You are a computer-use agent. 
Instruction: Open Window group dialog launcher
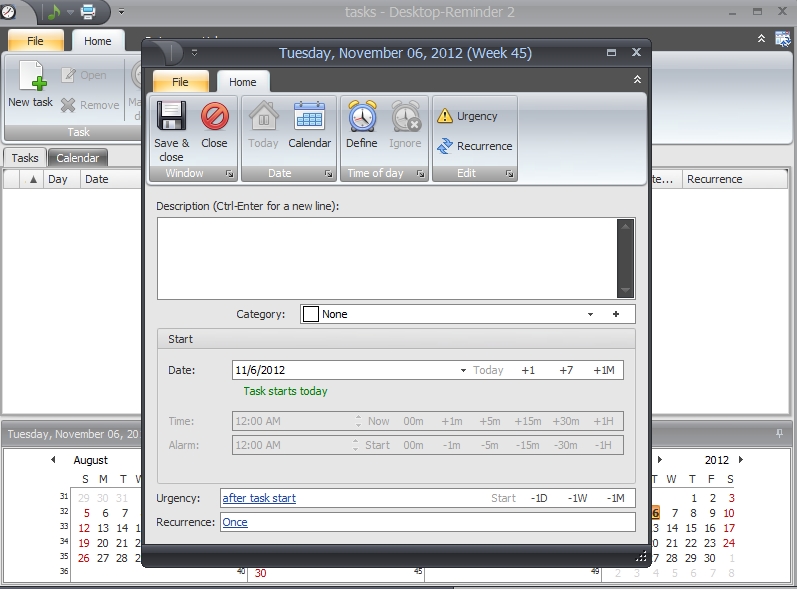230,174
